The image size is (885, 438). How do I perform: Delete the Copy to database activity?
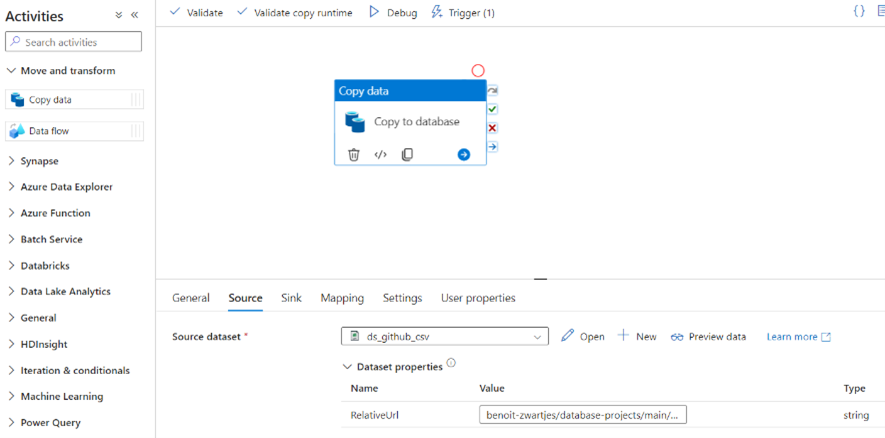tap(353, 155)
